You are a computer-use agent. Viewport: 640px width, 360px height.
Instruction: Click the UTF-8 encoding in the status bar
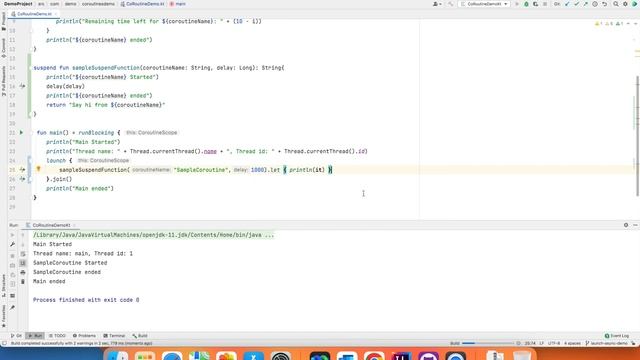click(554, 343)
